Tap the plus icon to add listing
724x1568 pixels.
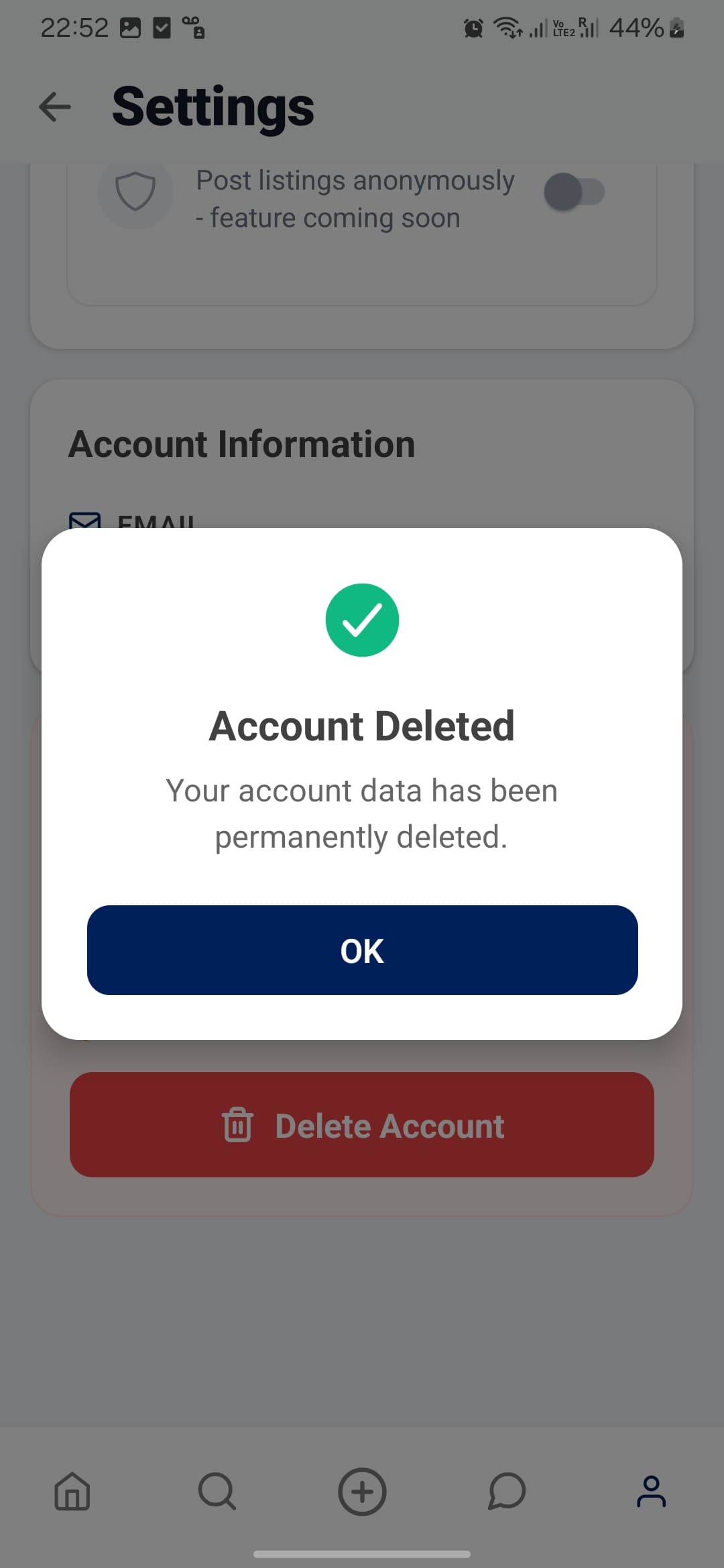click(x=362, y=1492)
